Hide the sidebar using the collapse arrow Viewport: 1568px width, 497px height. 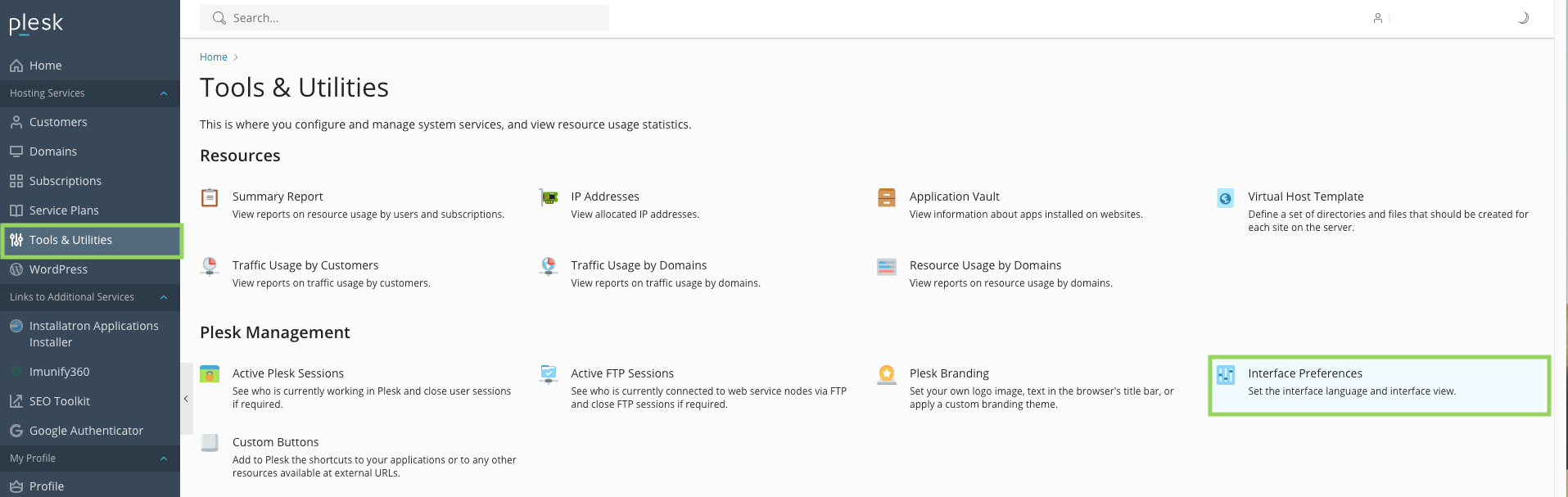186,399
